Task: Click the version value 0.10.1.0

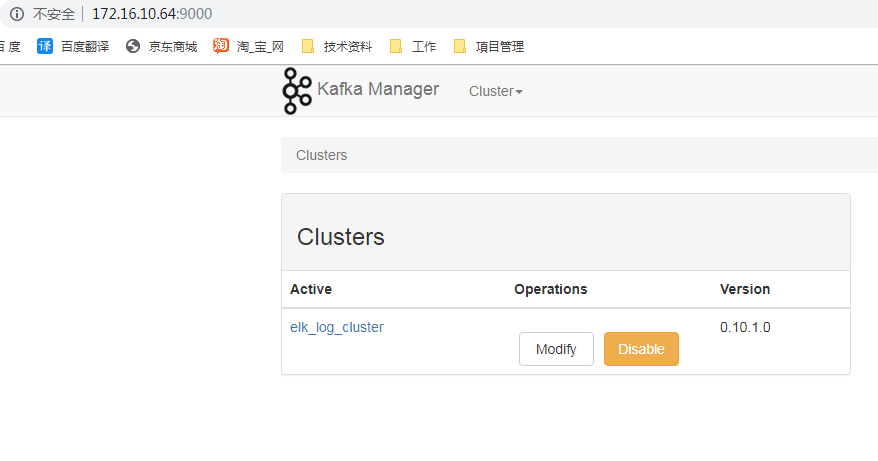Action: (x=745, y=327)
